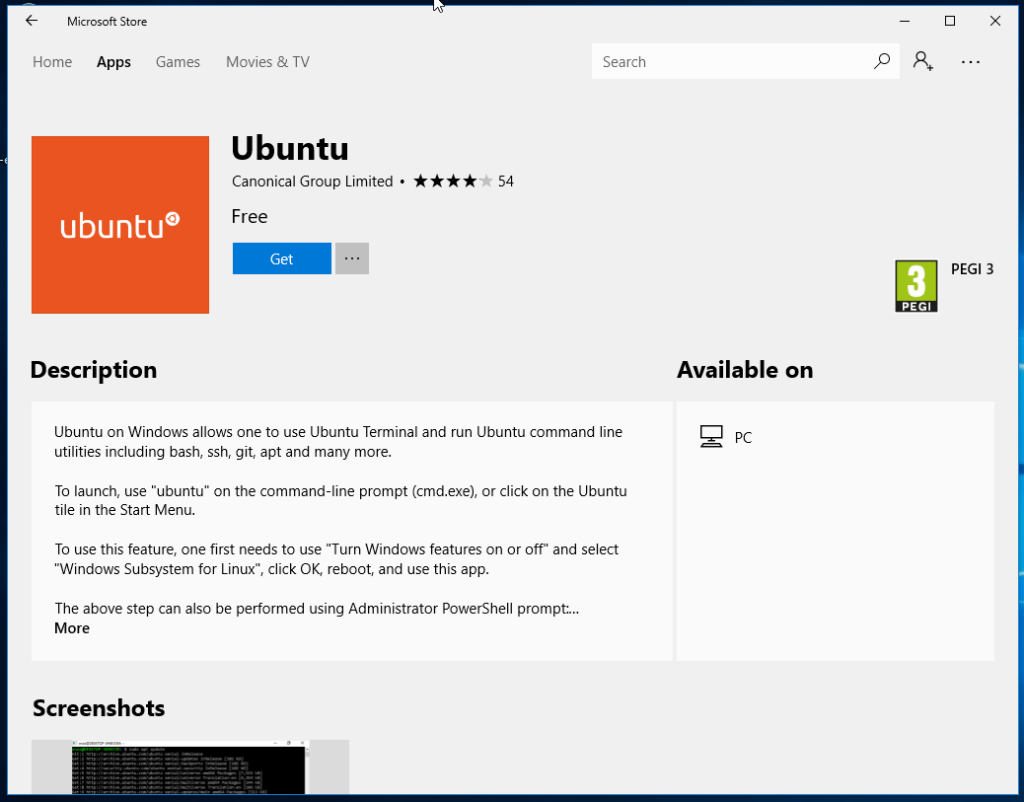Expand the description with the More link

pyautogui.click(x=71, y=628)
